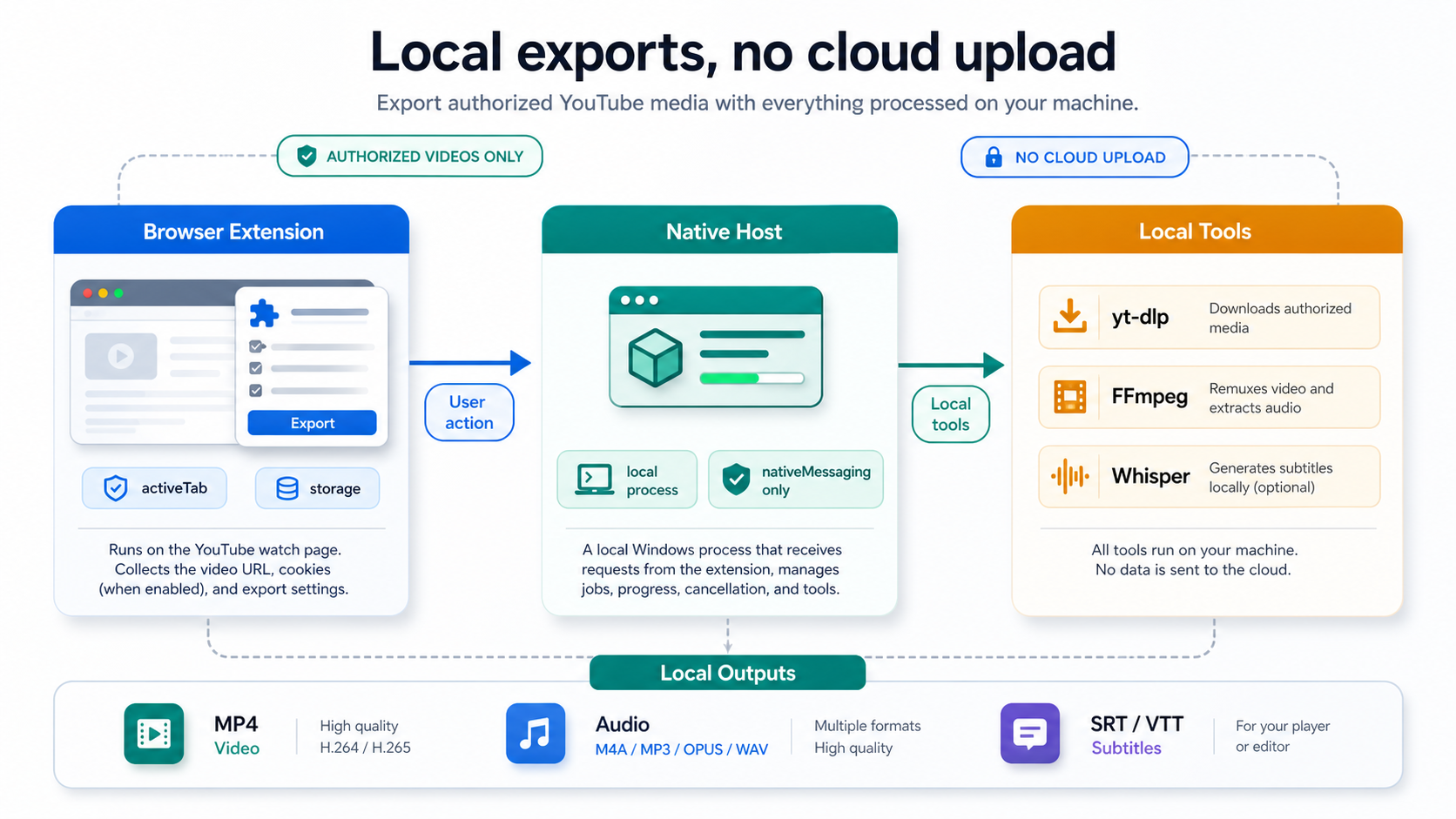Viewport: 1456px width, 819px height.
Task: Click the Audio music note icon
Action: tap(536, 734)
